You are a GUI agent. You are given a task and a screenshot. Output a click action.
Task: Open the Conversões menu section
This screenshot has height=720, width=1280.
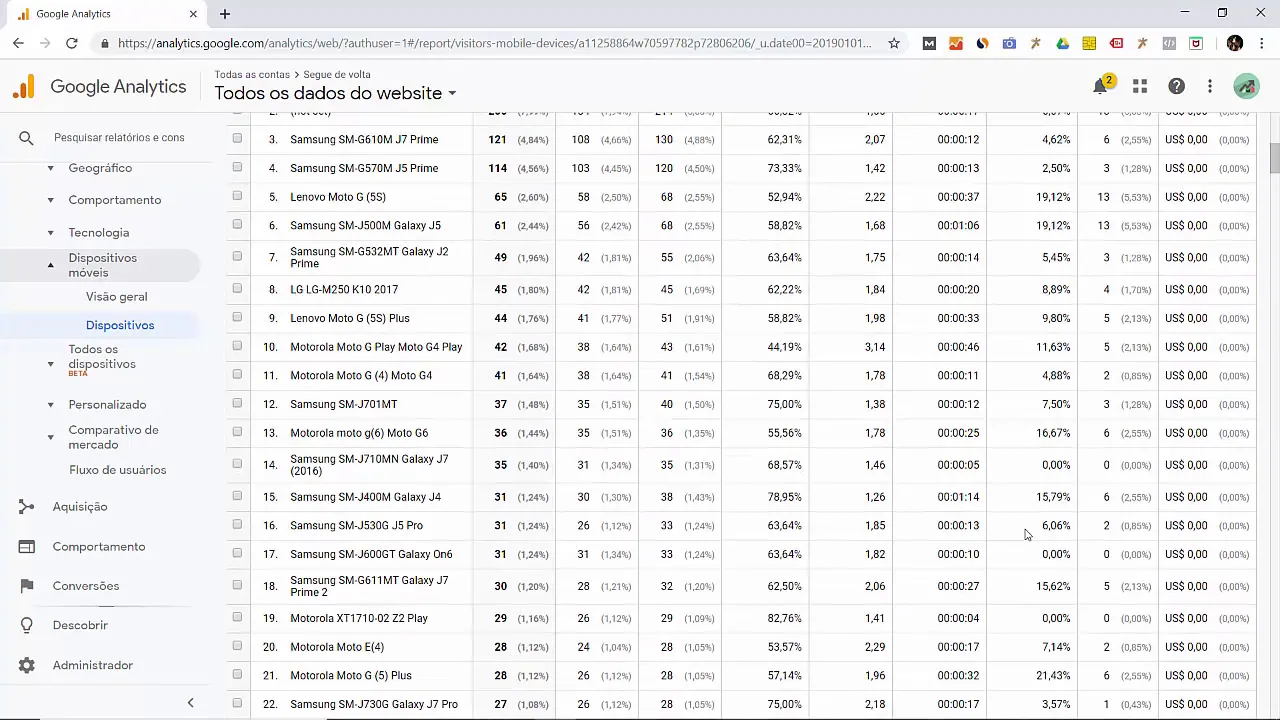point(86,586)
